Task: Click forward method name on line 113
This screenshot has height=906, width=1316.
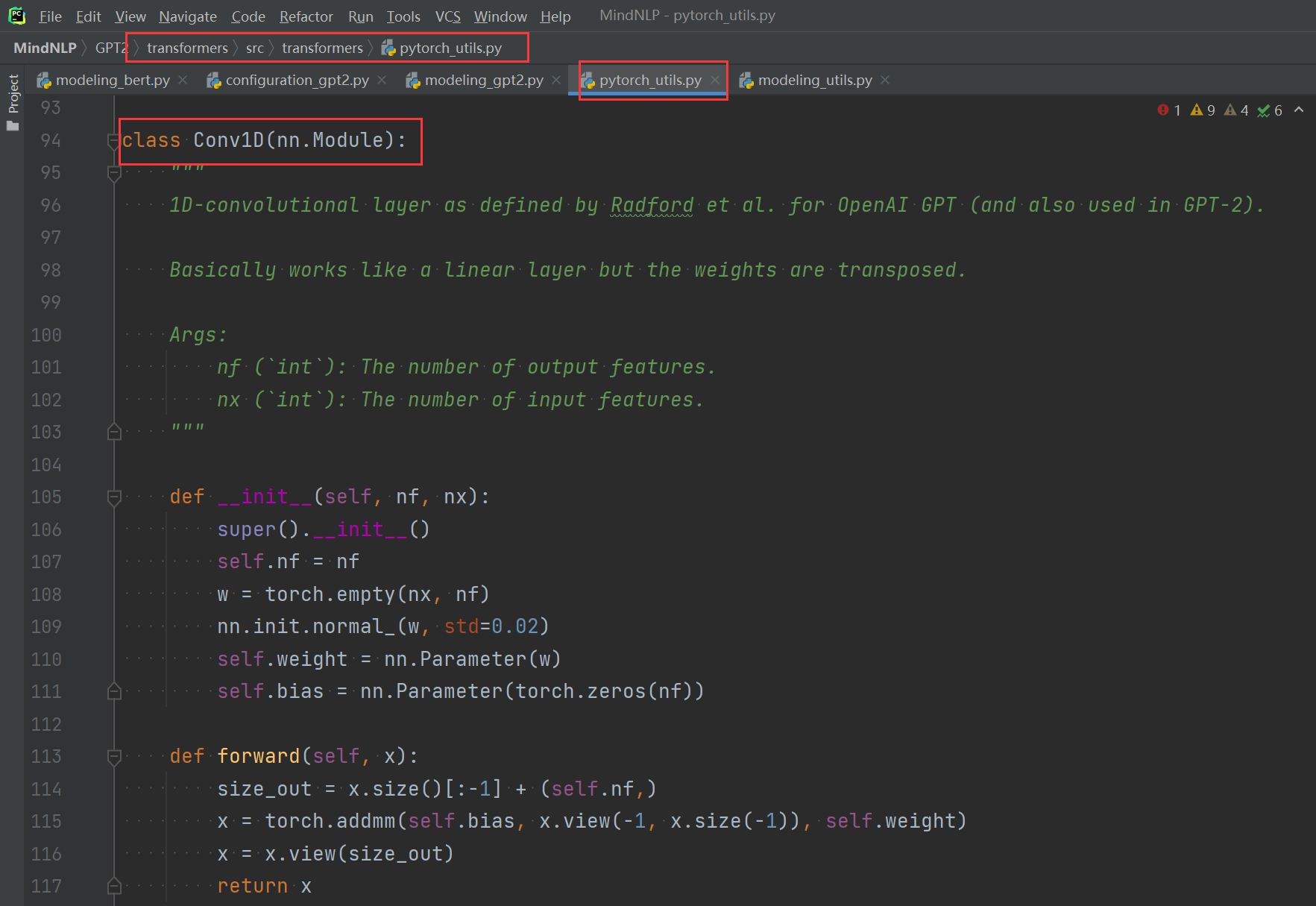Action: [x=259, y=756]
